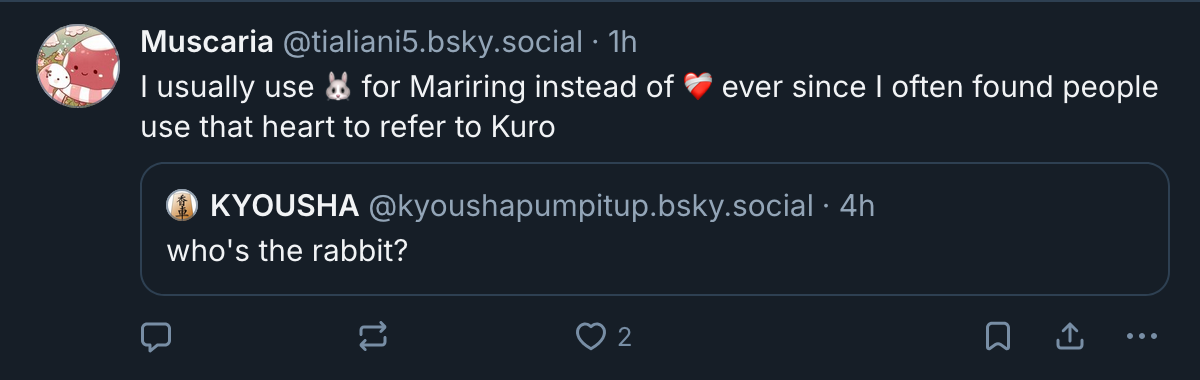1200x380 pixels.
Task: Repost Muscaria's post using the arrows icon
Action: point(373,337)
